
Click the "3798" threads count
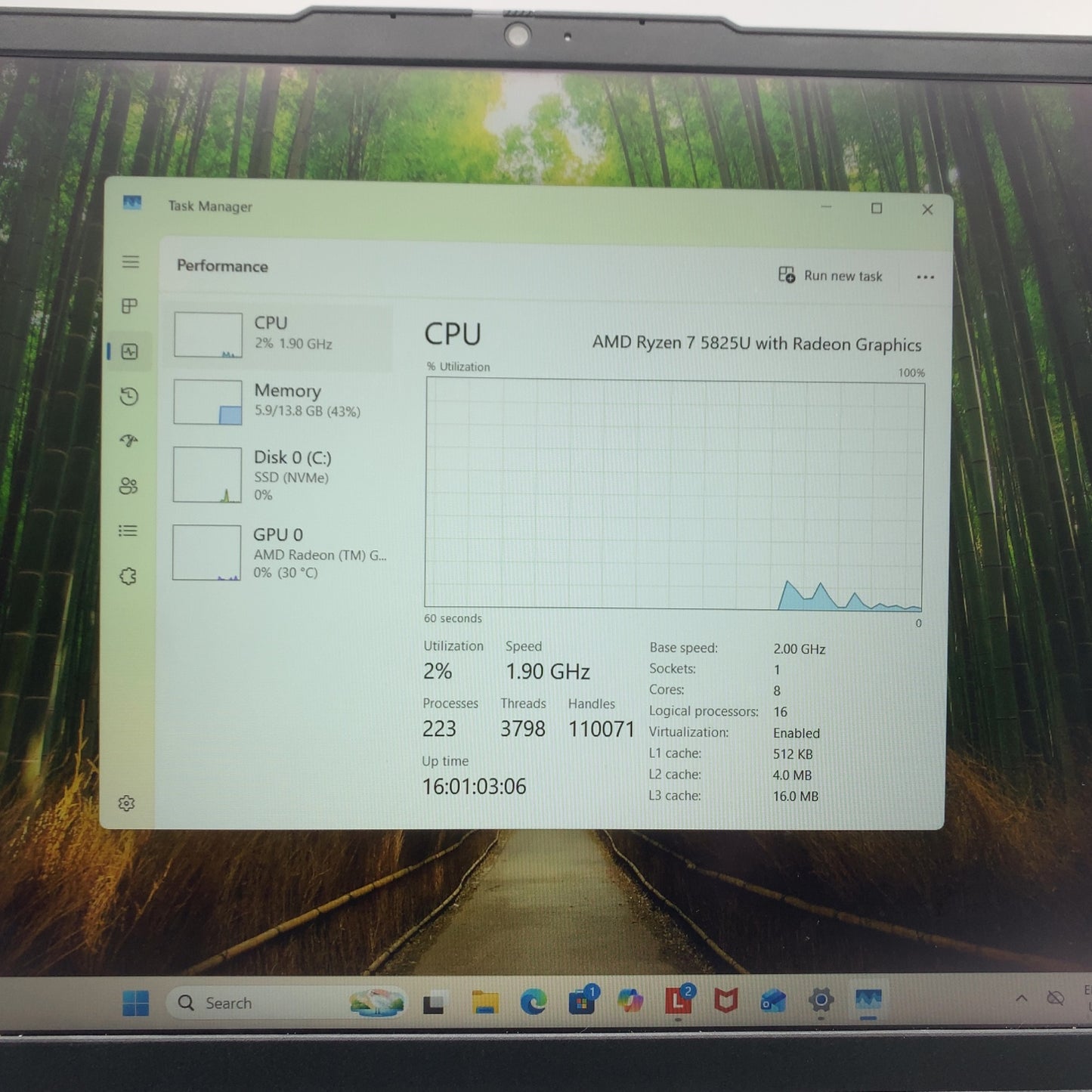(x=523, y=729)
